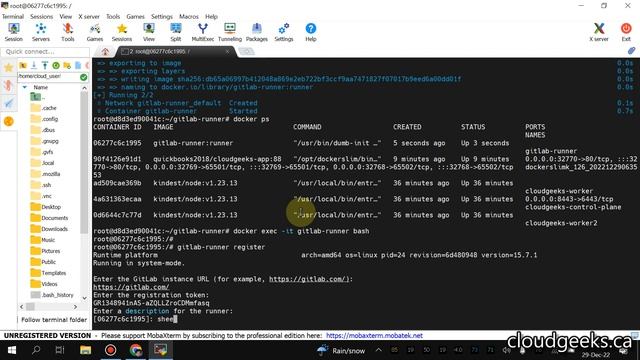The height and width of the screenshot is (360, 640).
Task: Click the Help question mark icon
Action: tap(311, 32)
